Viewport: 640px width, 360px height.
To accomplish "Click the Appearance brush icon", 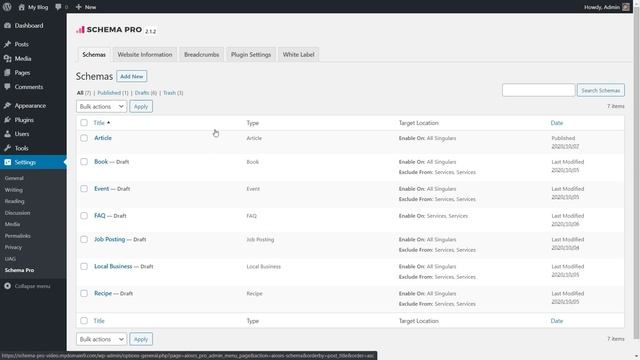I will point(7,105).
